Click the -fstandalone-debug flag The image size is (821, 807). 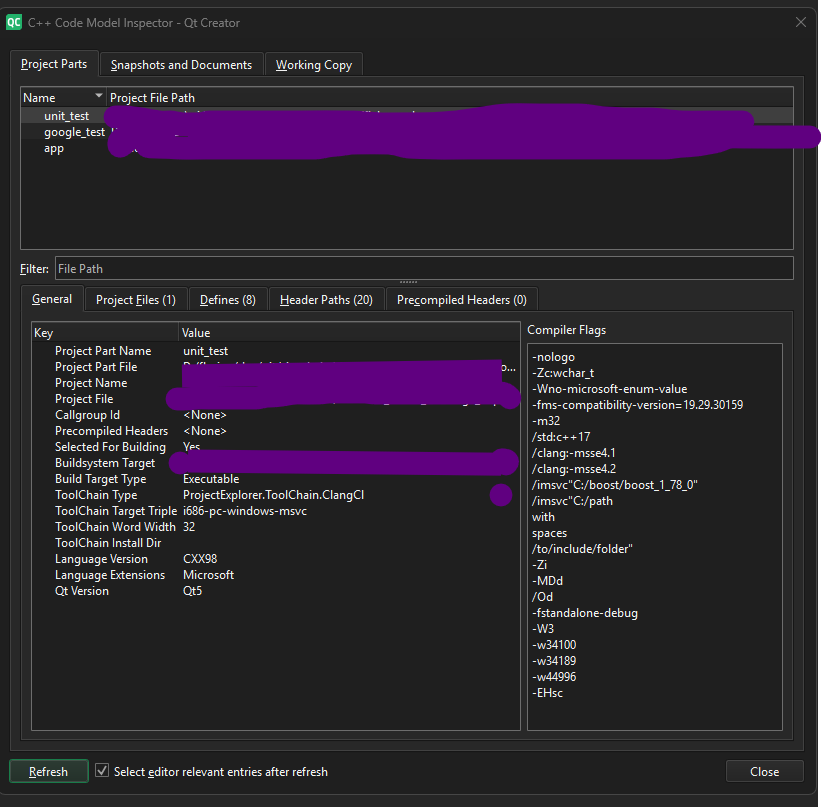[x=585, y=613]
